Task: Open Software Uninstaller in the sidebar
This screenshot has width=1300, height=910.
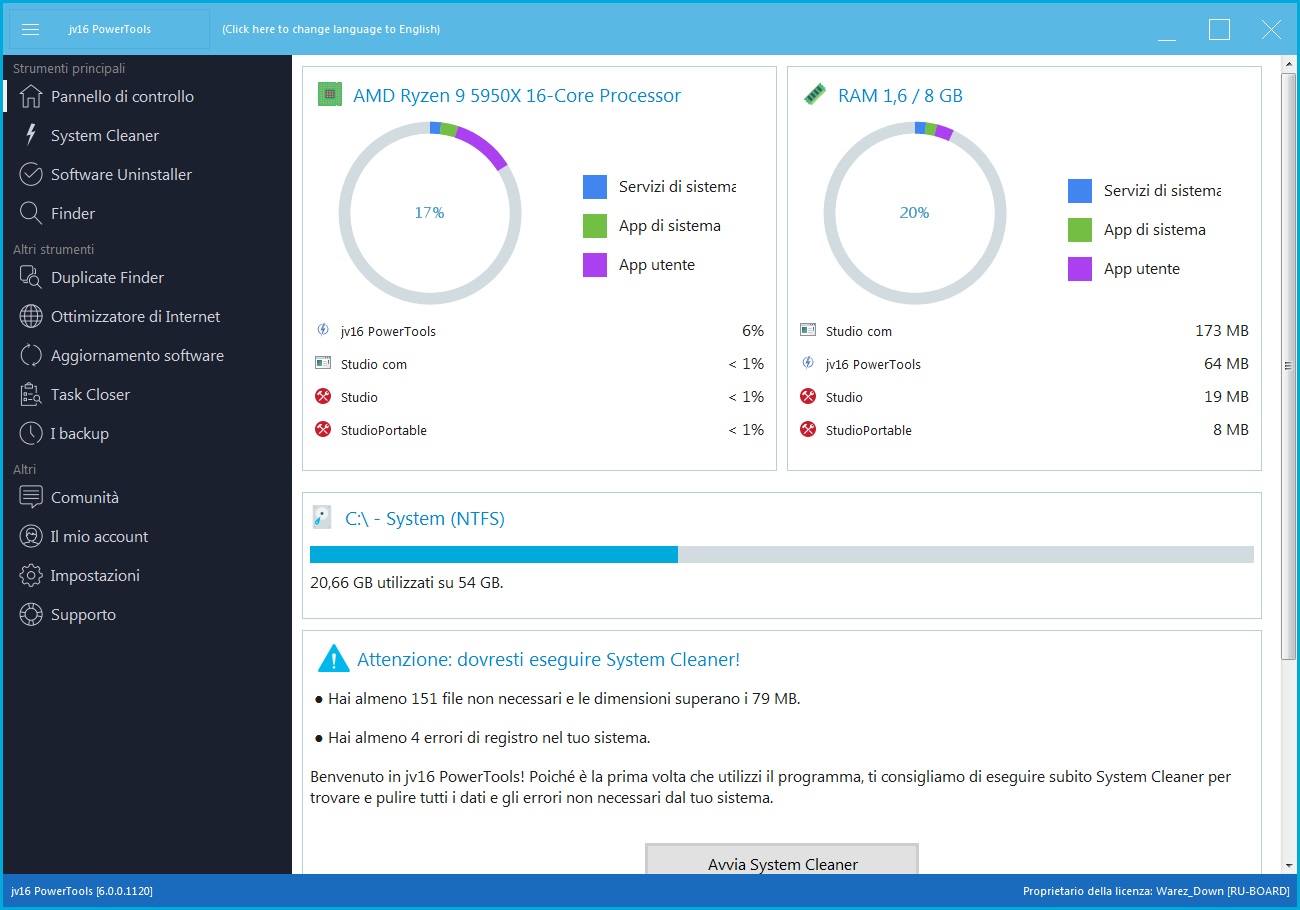Action: coord(147,174)
